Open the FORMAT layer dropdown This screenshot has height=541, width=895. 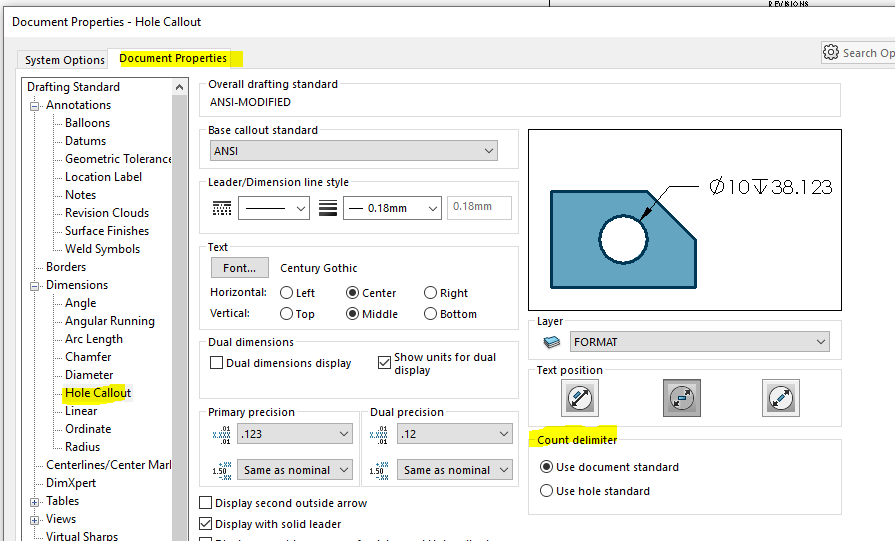click(700, 342)
